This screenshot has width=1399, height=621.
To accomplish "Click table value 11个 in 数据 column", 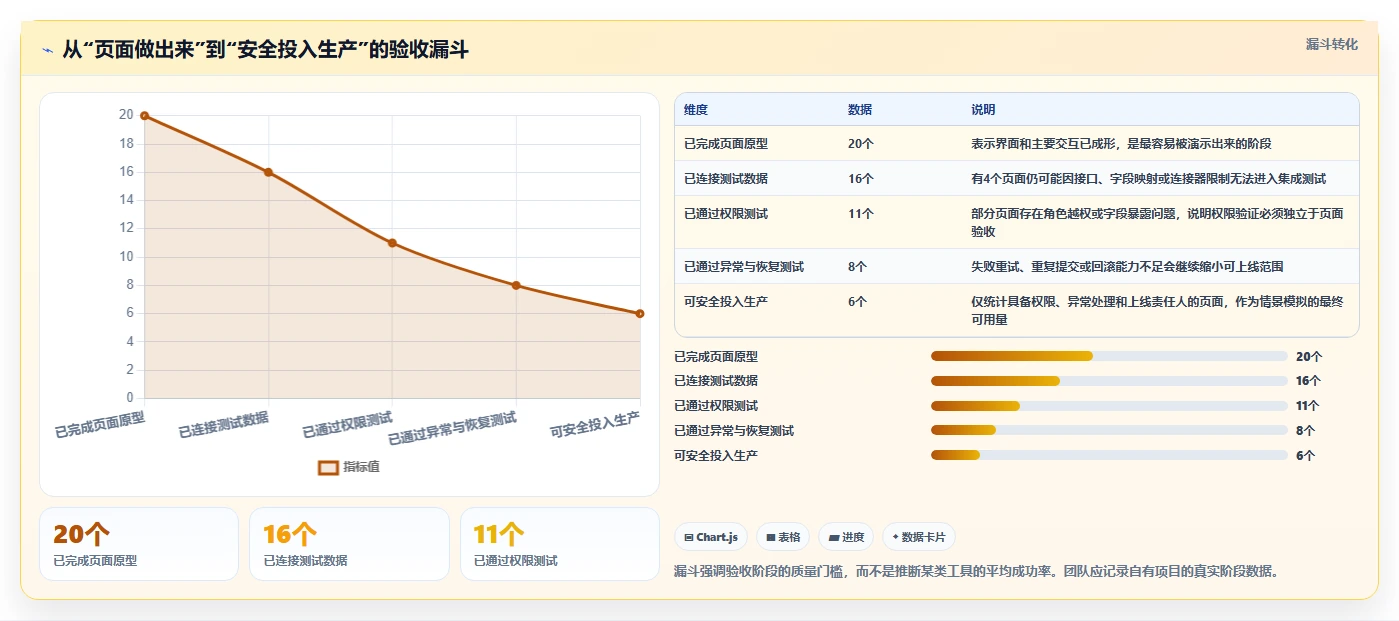I will pos(861,214).
